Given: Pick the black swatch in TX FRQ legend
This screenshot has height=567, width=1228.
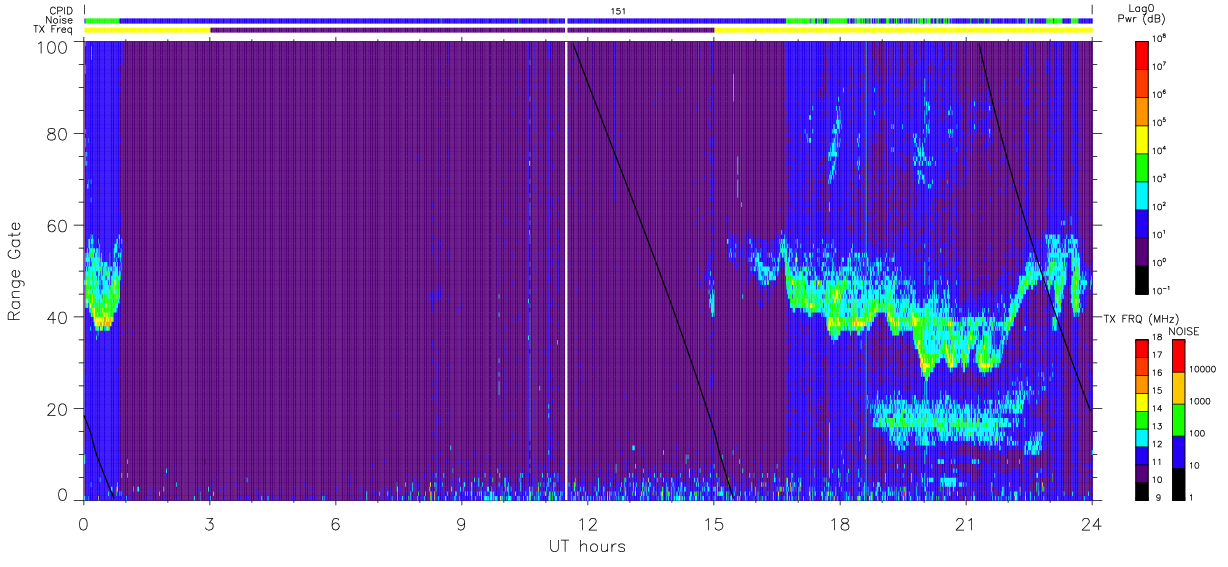Looking at the screenshot, I should tap(1141, 491).
